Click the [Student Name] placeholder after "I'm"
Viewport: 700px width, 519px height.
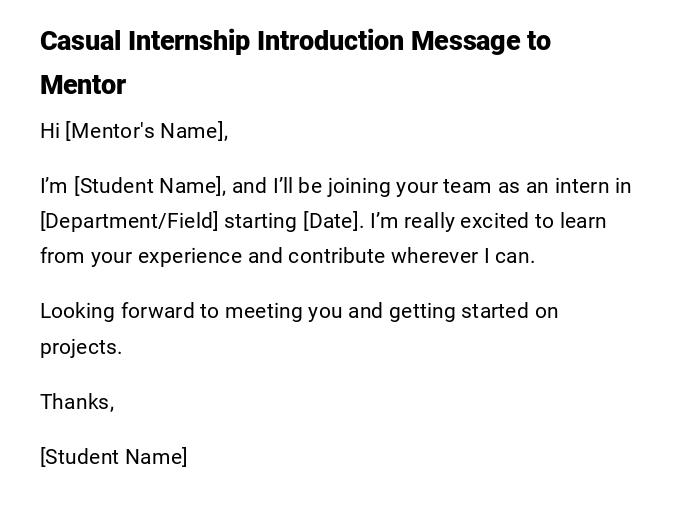tap(147, 186)
